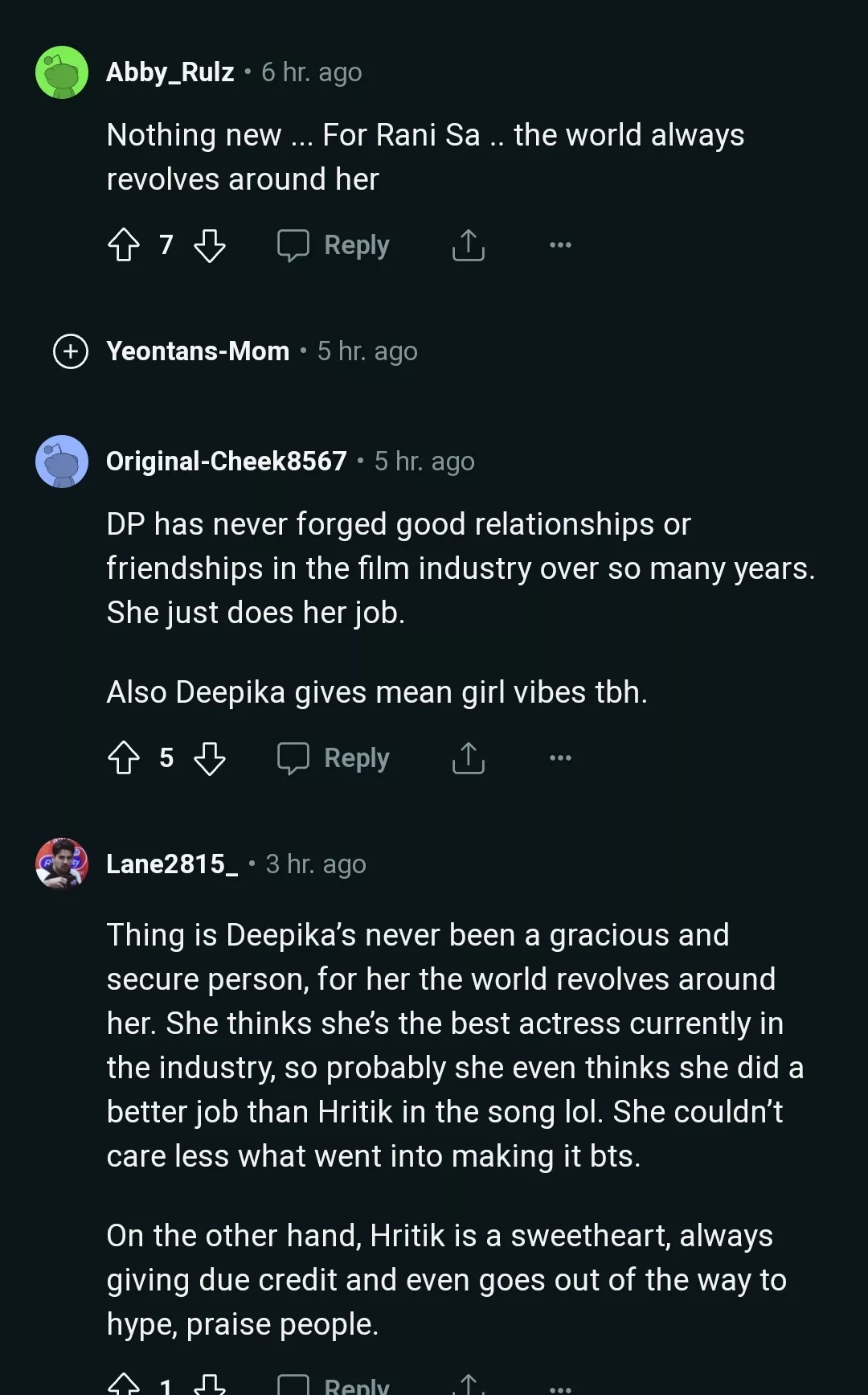Viewport: 868px width, 1395px height.
Task: Upvote Lane2815_'s comment
Action: point(124,1385)
